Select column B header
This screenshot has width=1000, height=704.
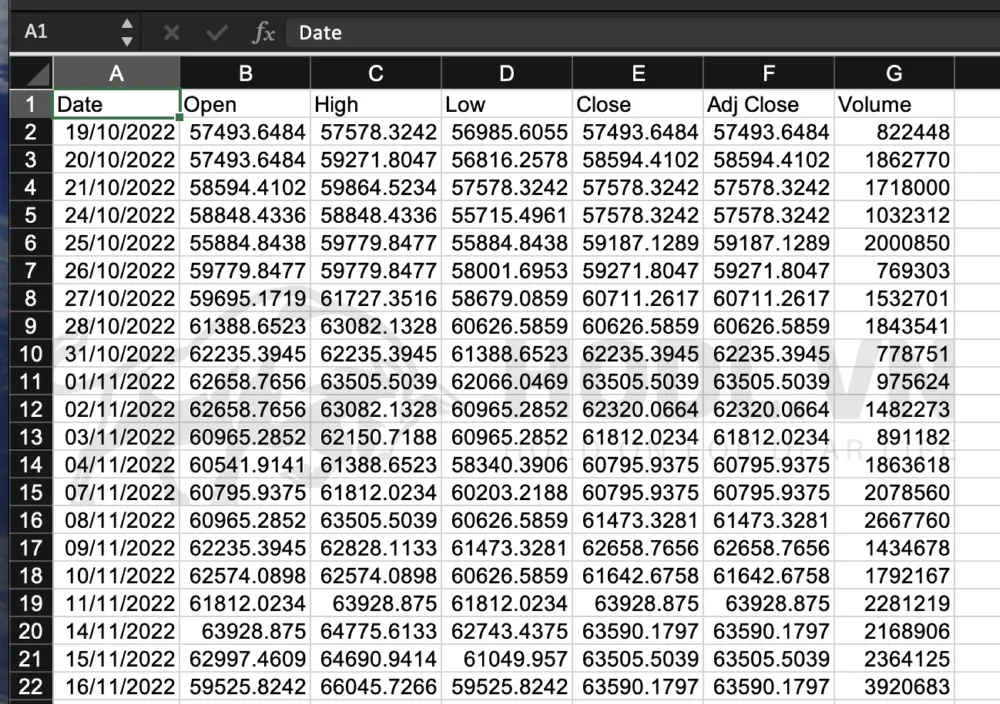click(244, 71)
